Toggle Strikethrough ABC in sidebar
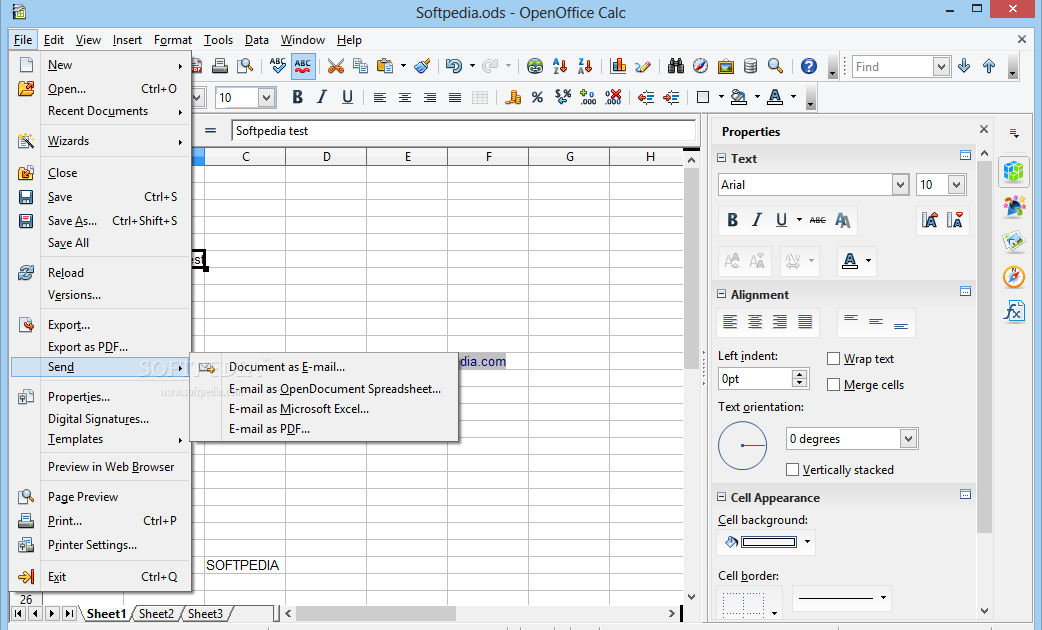 click(x=818, y=220)
